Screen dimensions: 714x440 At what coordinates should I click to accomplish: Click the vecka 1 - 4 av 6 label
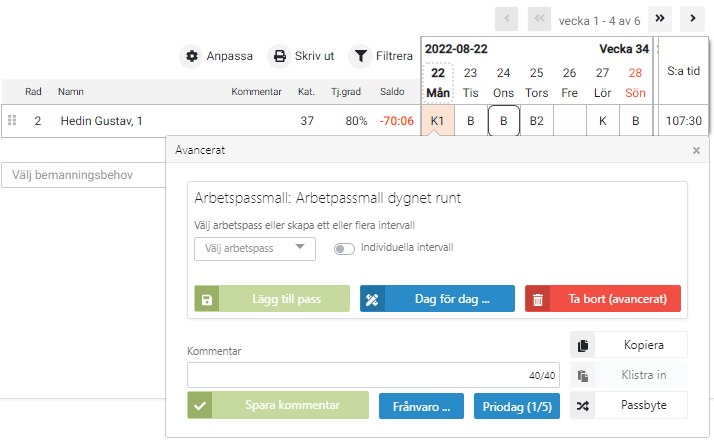599,21
